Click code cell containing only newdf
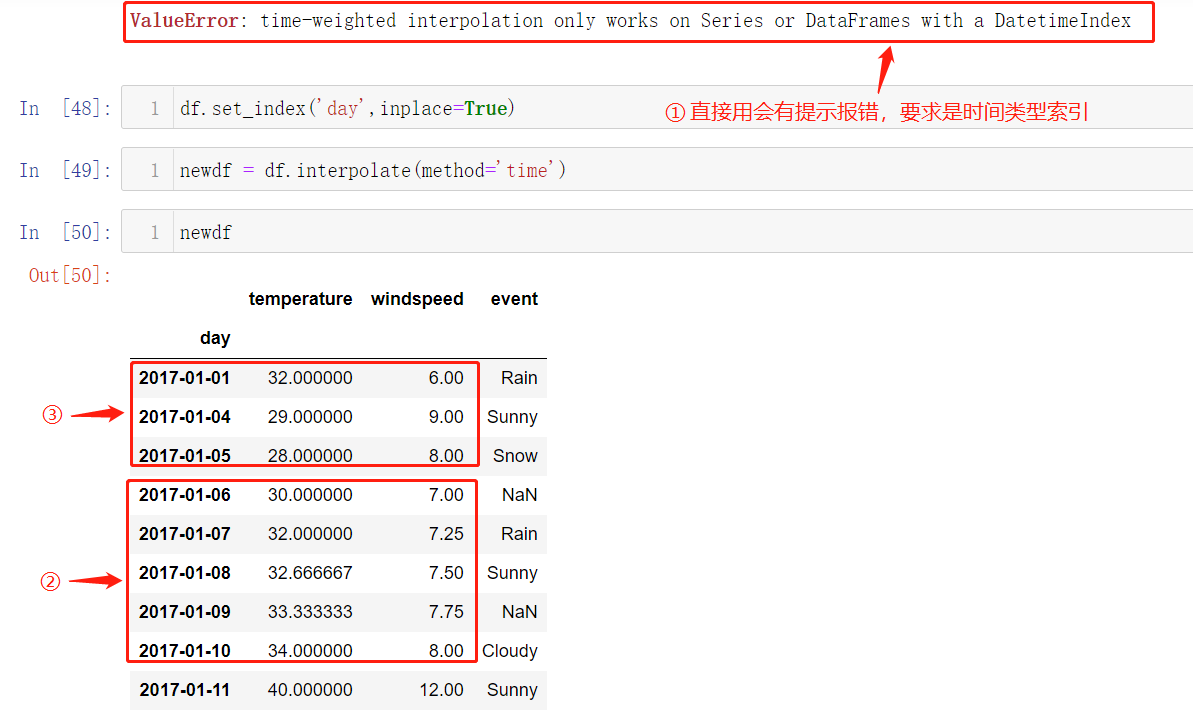Viewport: 1193px width, 715px height. (657, 232)
